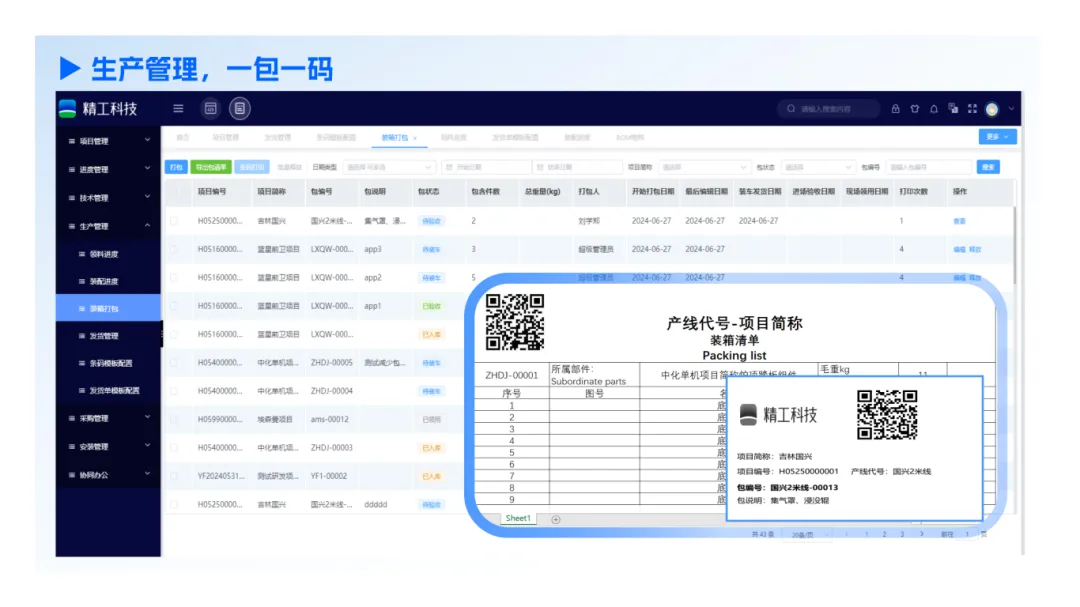
Task: Open the 项目简称 filter dropdown
Action: [x=703, y=167]
